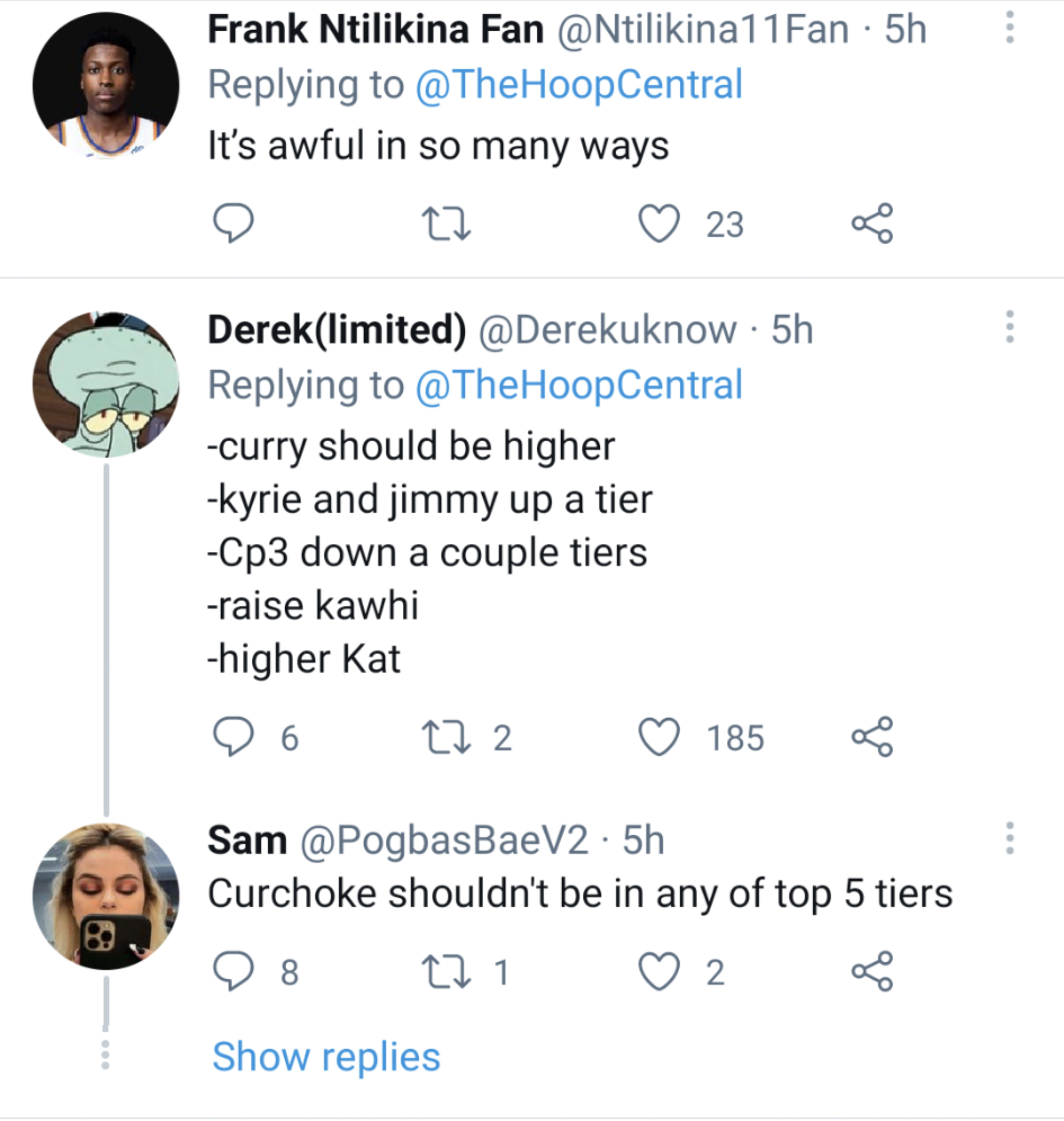Image resolution: width=1064 pixels, height=1121 pixels.
Task: Reply to Derek(limited)'s tweet
Action: (233, 736)
